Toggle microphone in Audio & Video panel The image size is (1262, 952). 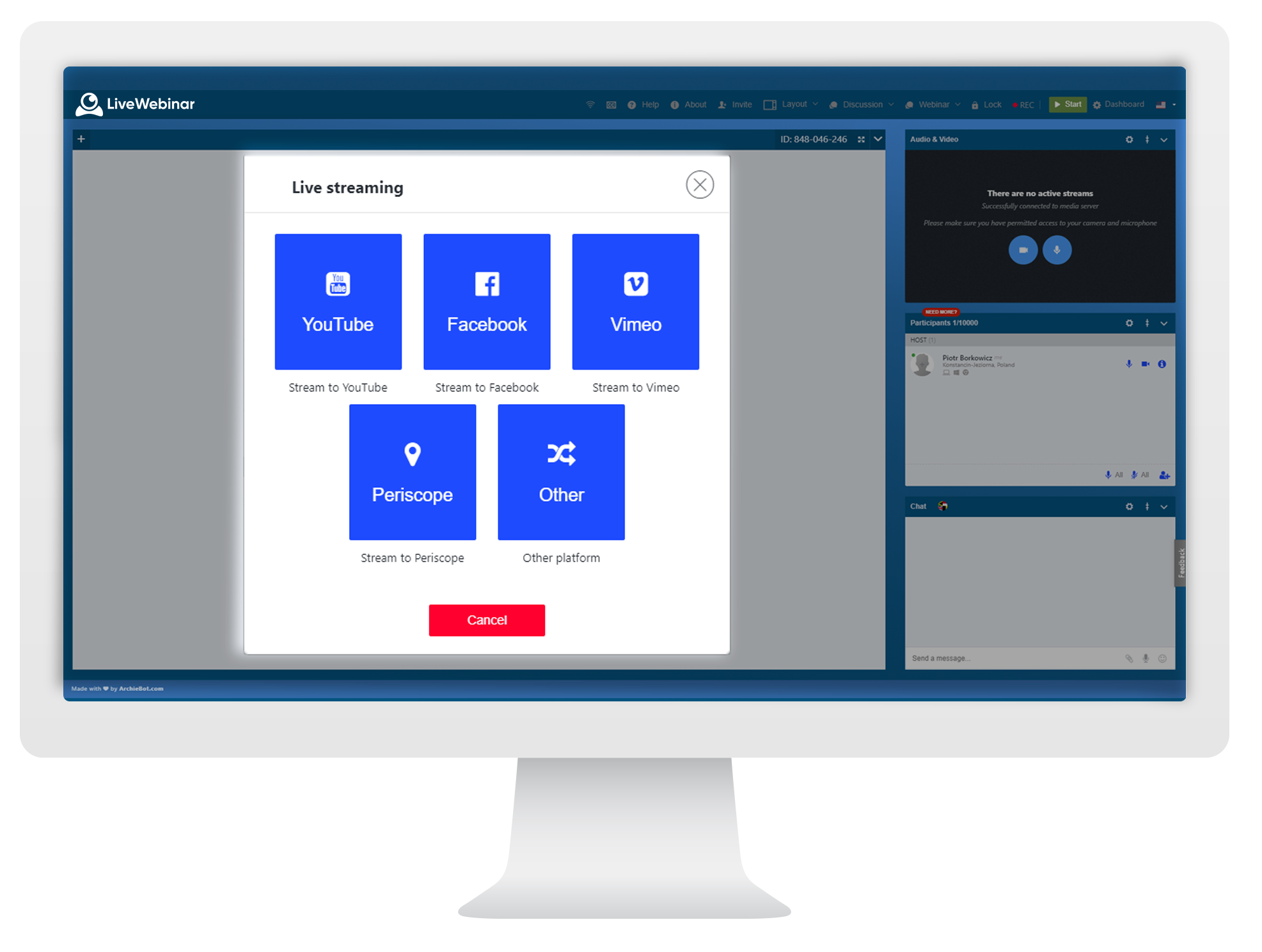click(1057, 250)
